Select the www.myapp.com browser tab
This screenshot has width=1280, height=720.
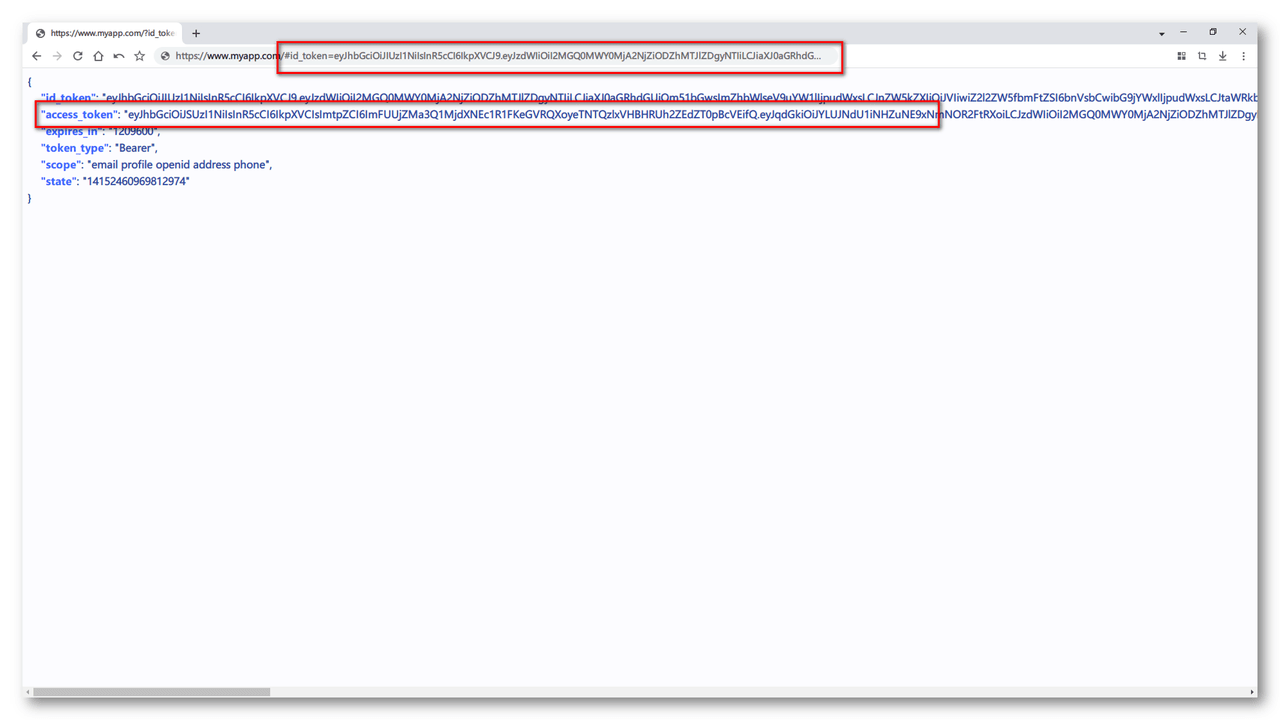[x=105, y=33]
